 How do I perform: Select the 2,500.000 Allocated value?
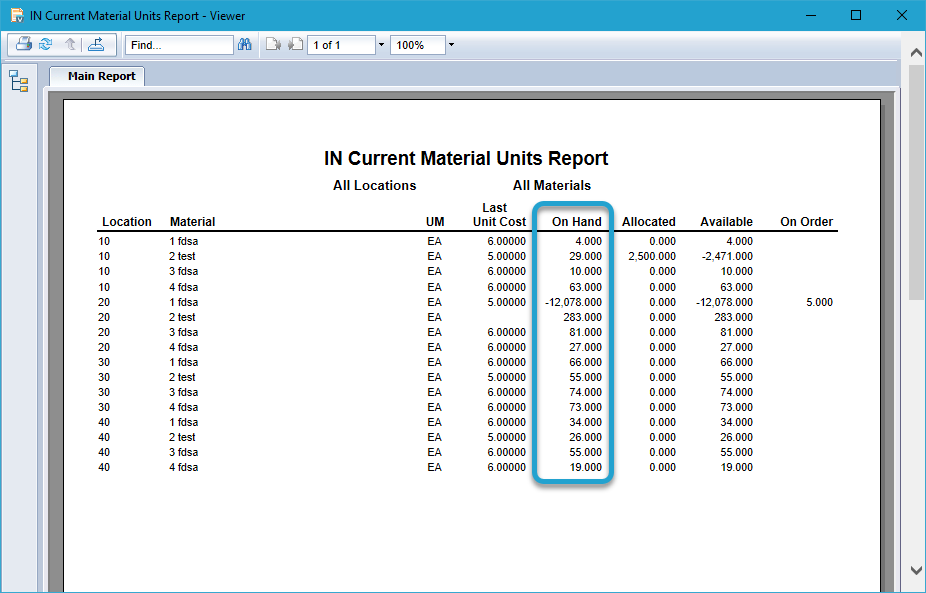tap(652, 256)
